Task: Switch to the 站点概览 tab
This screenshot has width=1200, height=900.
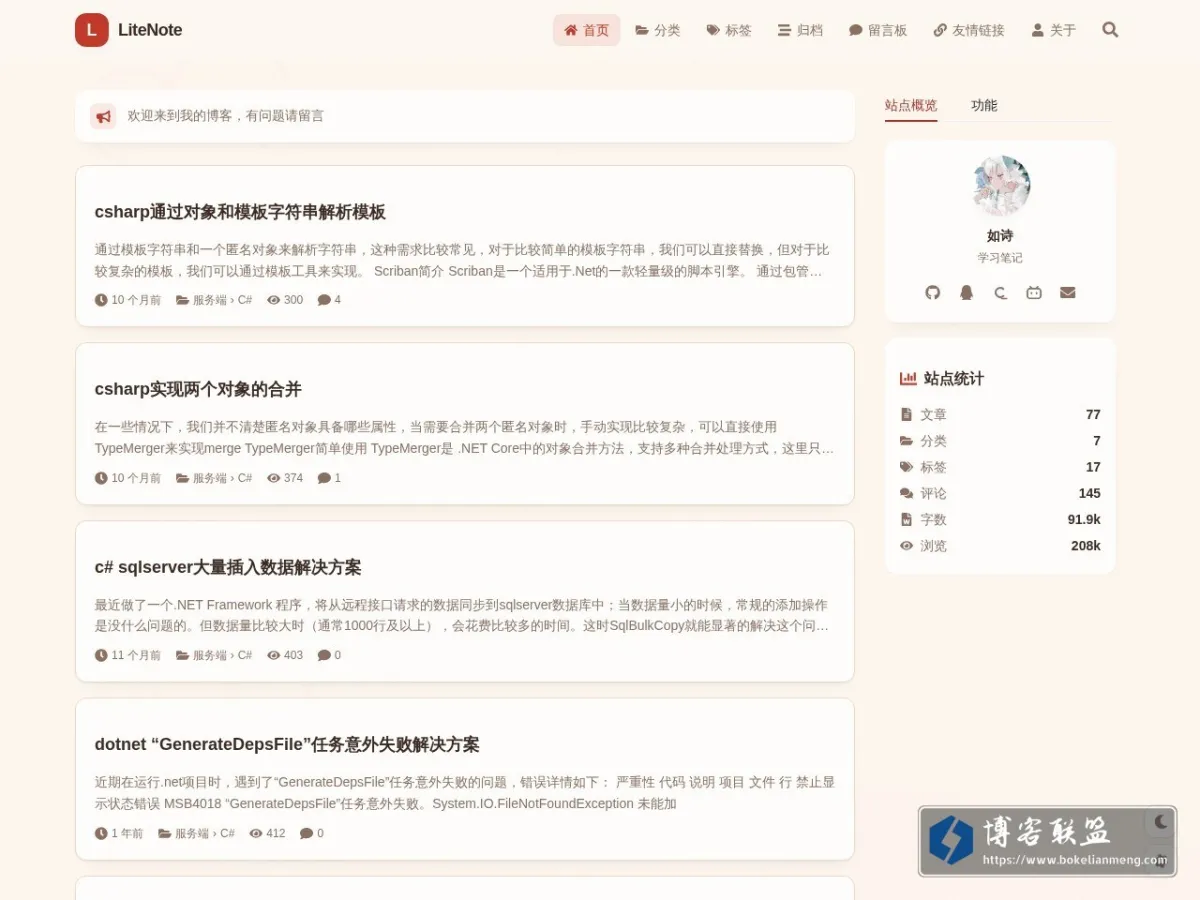Action: tap(911, 106)
